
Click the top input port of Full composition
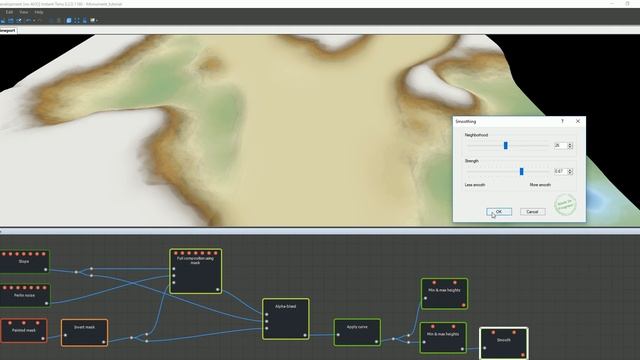(x=174, y=269)
